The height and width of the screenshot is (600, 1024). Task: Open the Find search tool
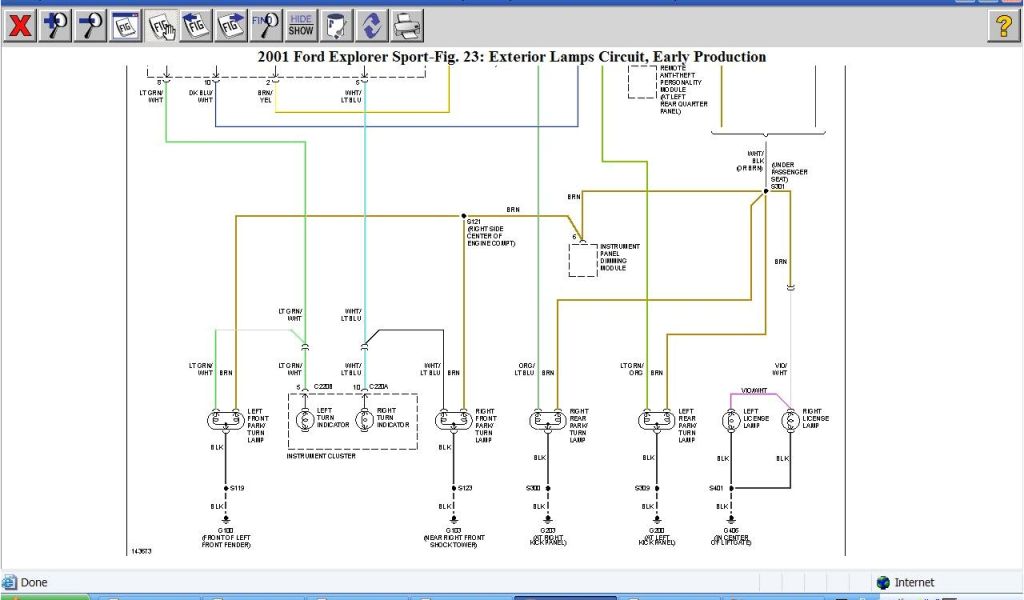pyautogui.click(x=265, y=25)
